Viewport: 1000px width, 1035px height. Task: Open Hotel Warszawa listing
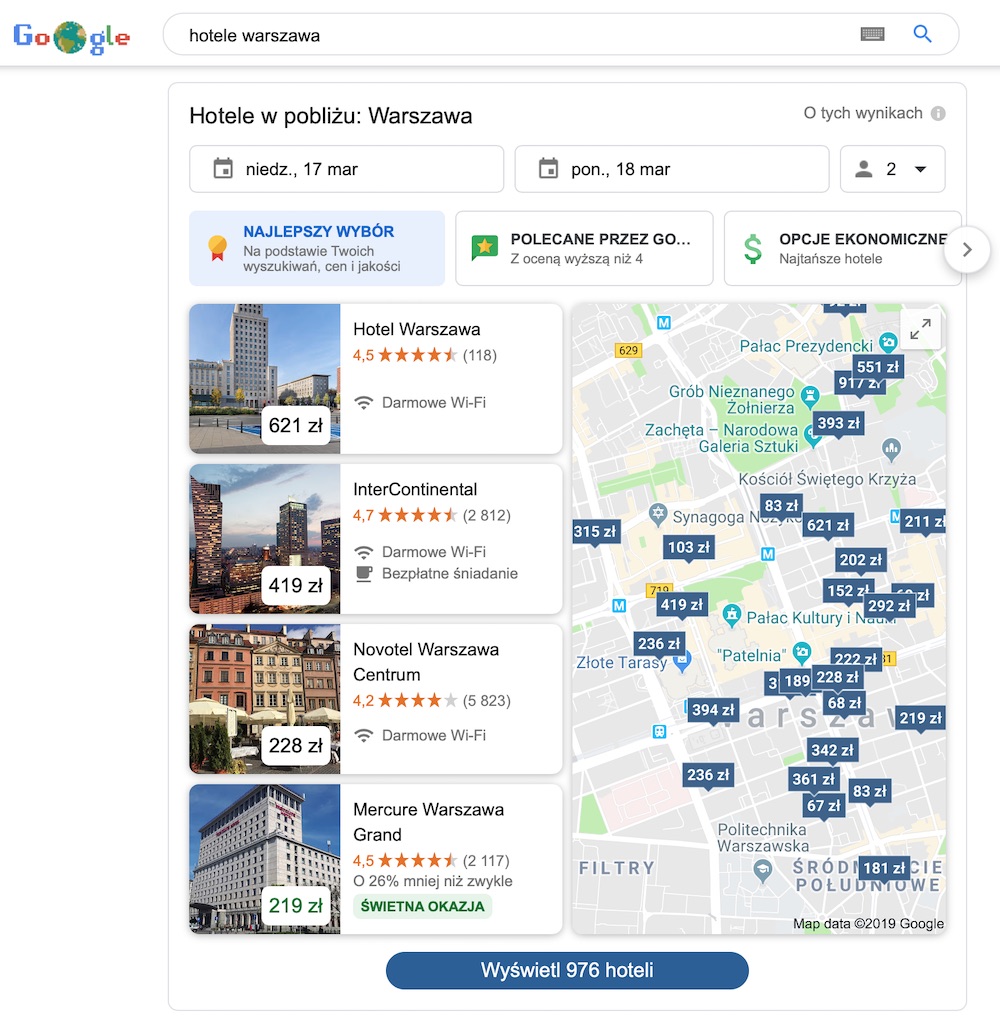(376, 379)
